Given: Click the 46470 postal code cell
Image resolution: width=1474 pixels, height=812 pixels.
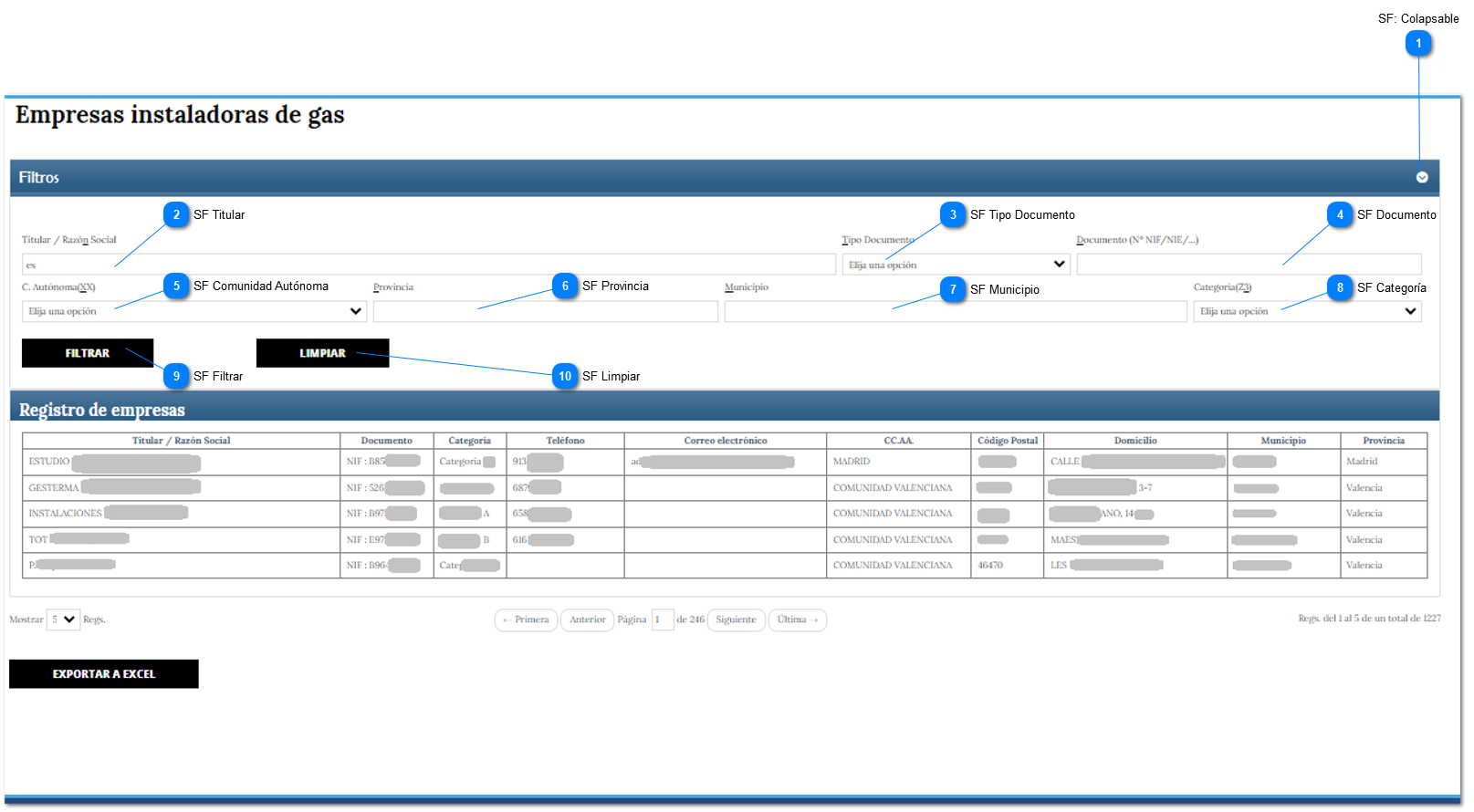Looking at the screenshot, I should pyautogui.click(x=1008, y=566).
